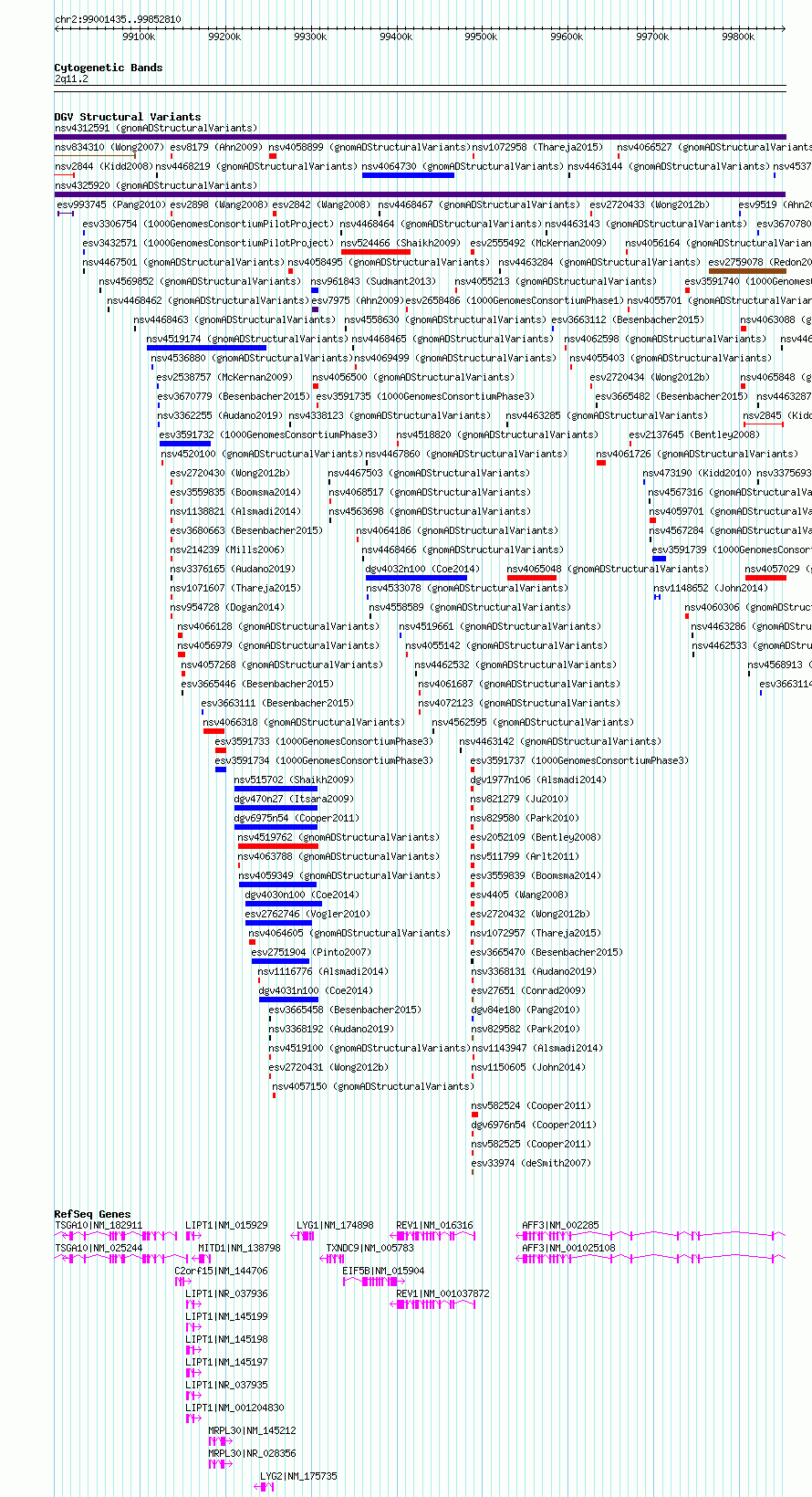Click the TSGA10|NM_182911 gene label
This screenshot has height=1497, width=812.
coord(99,1225)
